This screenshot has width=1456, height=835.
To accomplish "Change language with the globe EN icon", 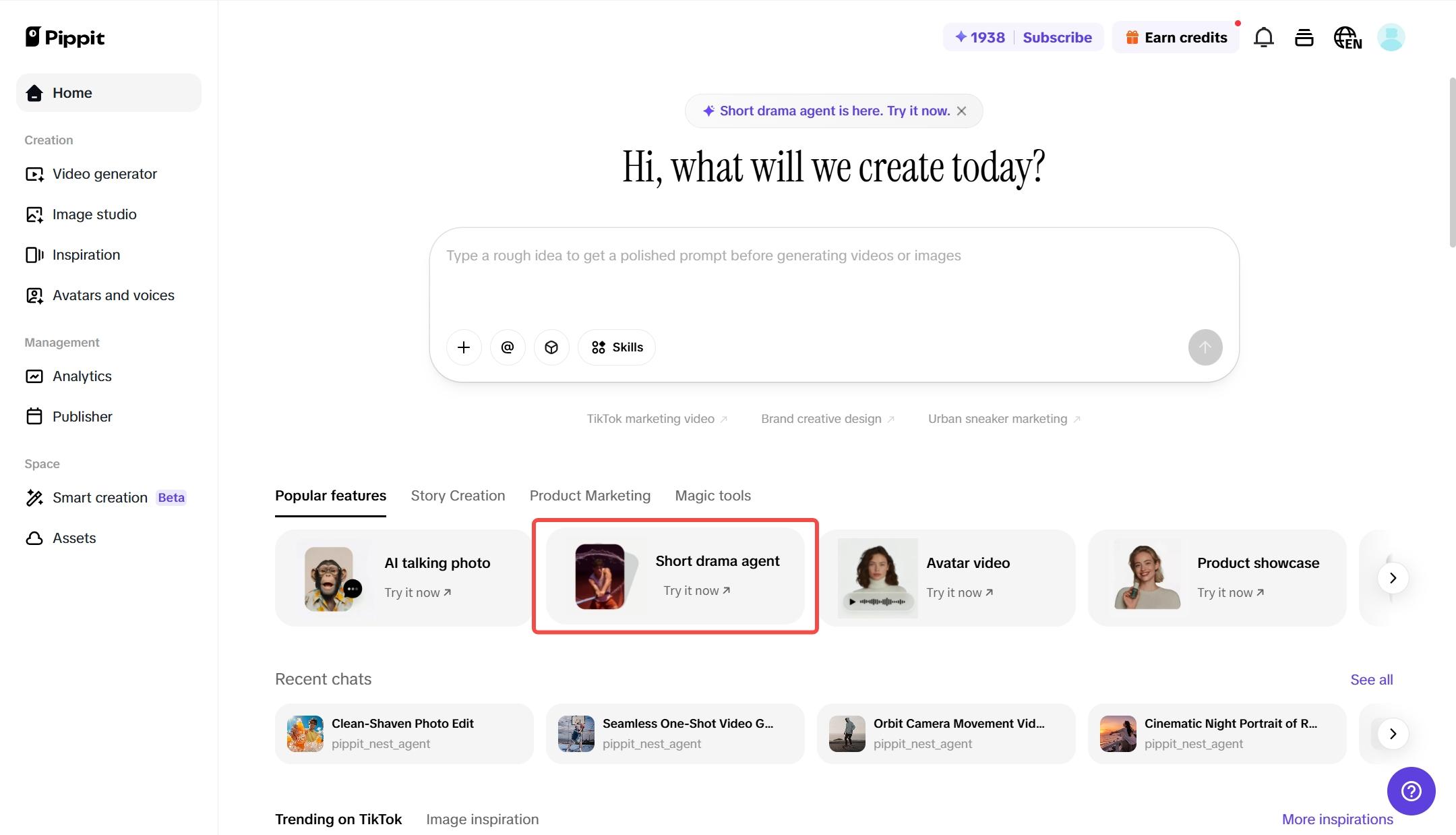I will 1347,37.
